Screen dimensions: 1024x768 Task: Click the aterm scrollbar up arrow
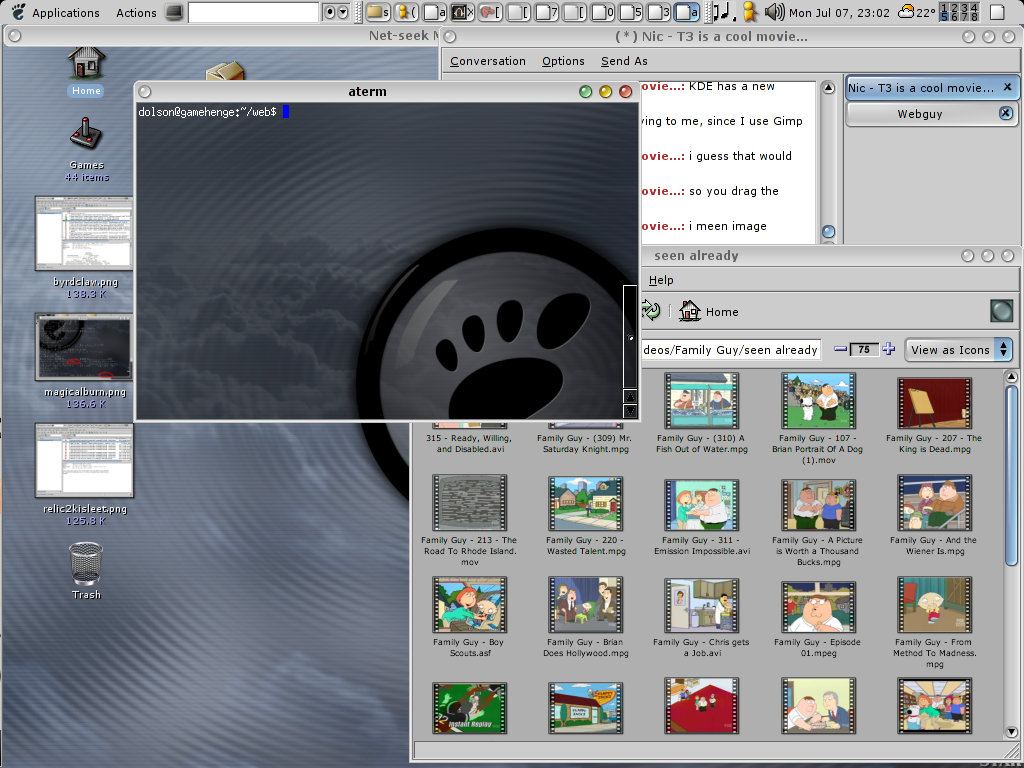[630, 396]
